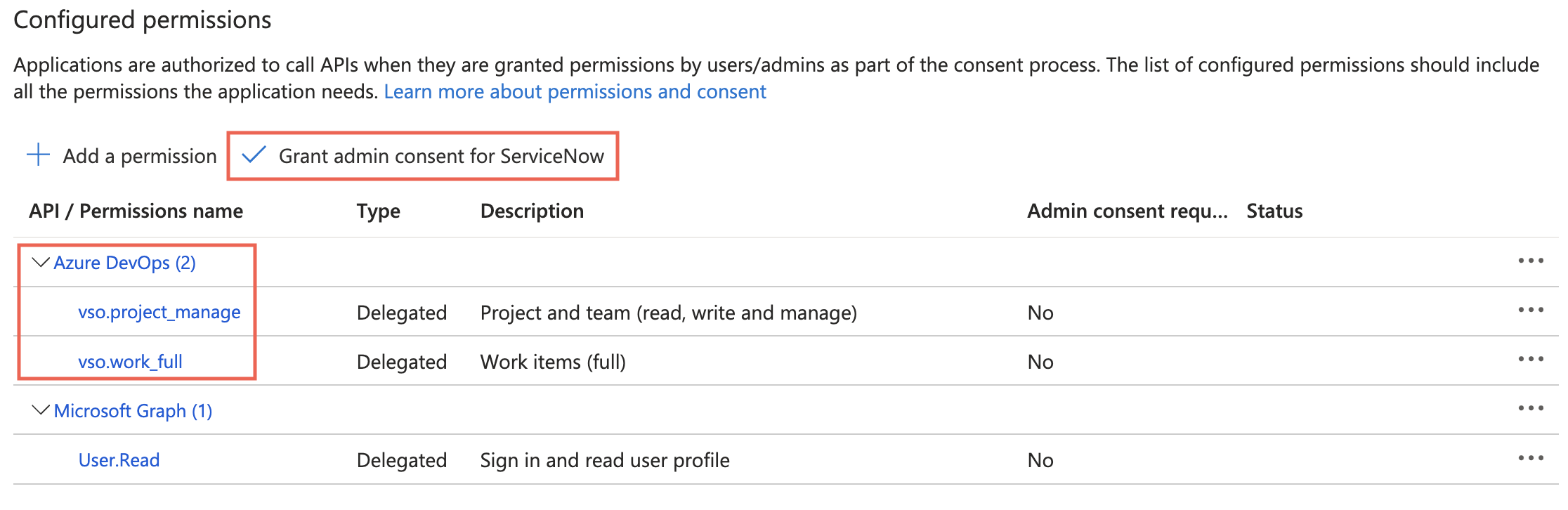Click 'Work items (full)' description
The image size is (1568, 510).
(x=553, y=362)
